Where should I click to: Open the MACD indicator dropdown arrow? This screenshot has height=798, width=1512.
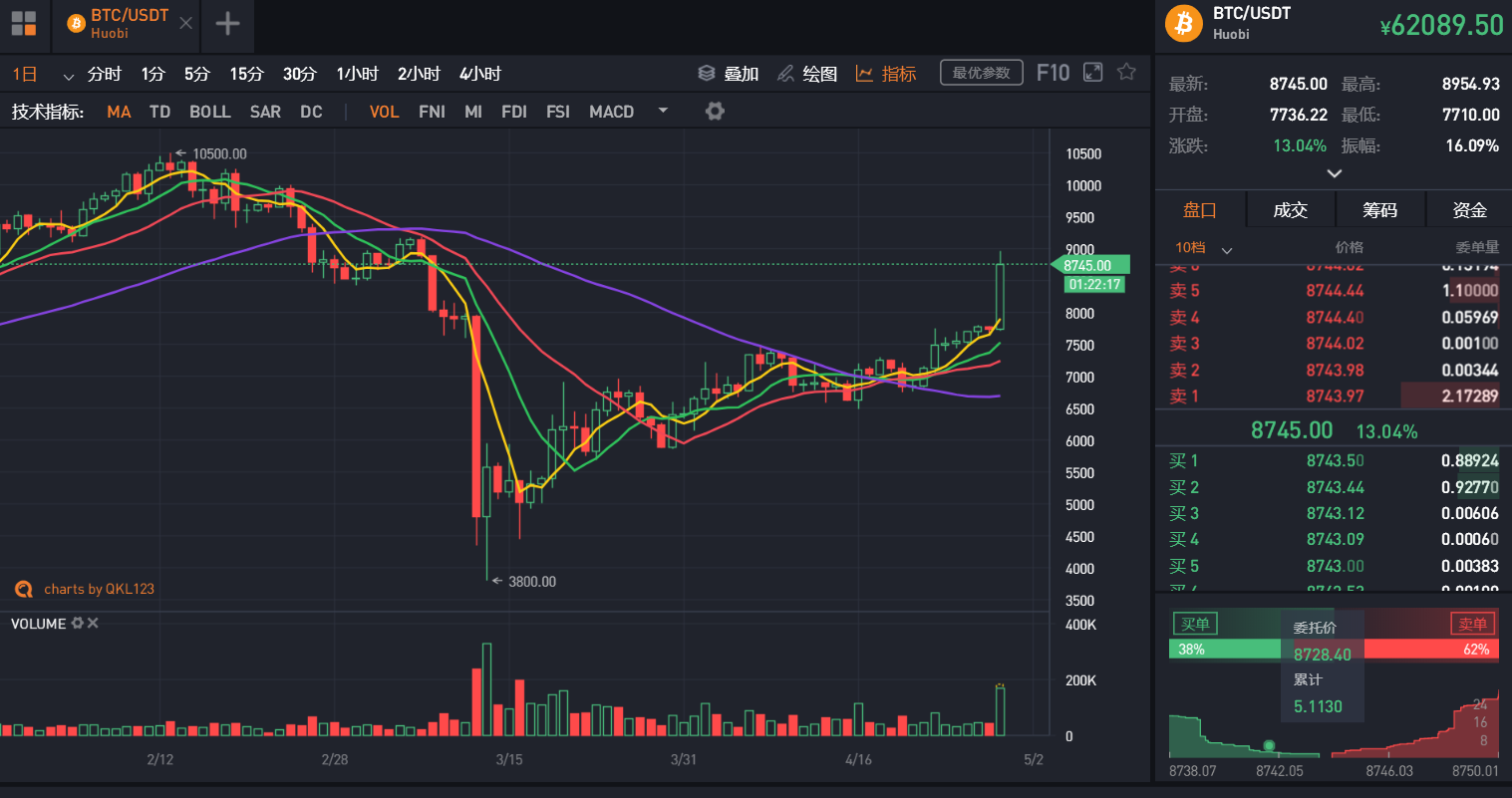pyautogui.click(x=663, y=112)
